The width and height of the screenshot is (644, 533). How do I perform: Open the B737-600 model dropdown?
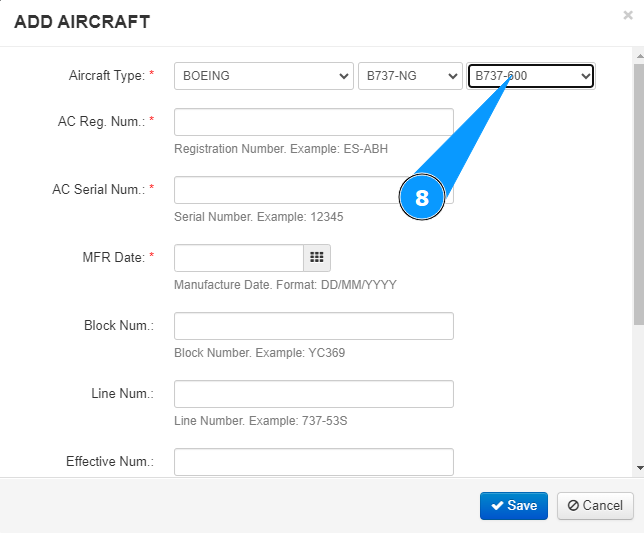pyautogui.click(x=531, y=76)
